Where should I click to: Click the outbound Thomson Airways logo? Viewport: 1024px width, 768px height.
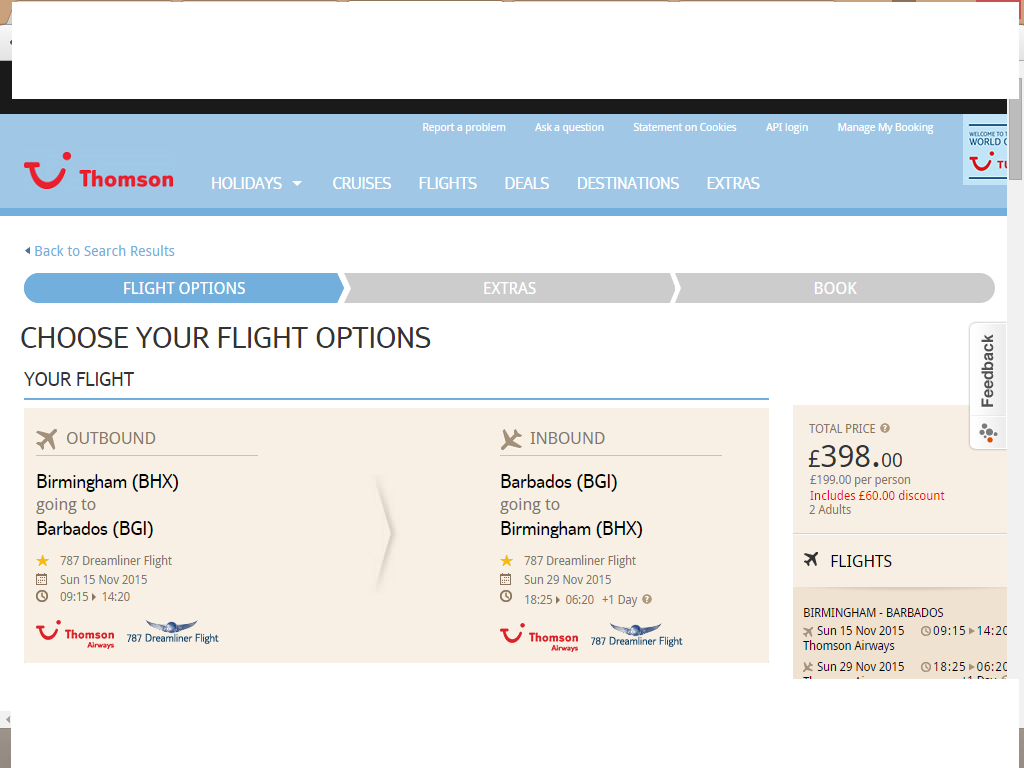coord(75,634)
